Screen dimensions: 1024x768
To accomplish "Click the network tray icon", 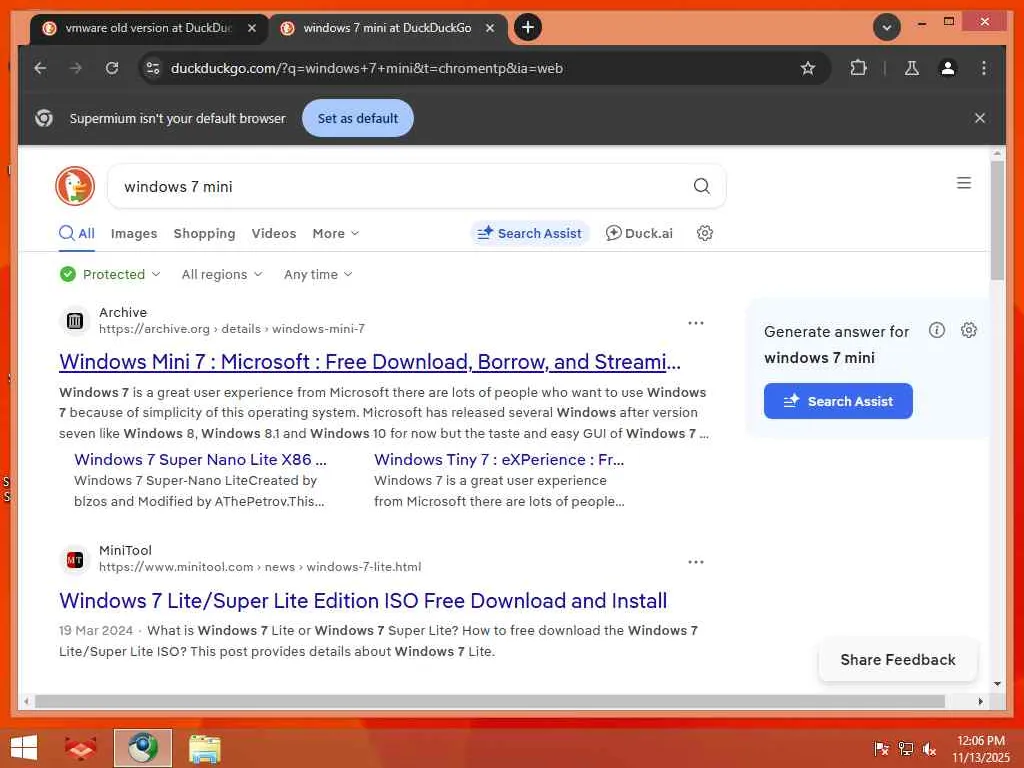I will point(905,748).
